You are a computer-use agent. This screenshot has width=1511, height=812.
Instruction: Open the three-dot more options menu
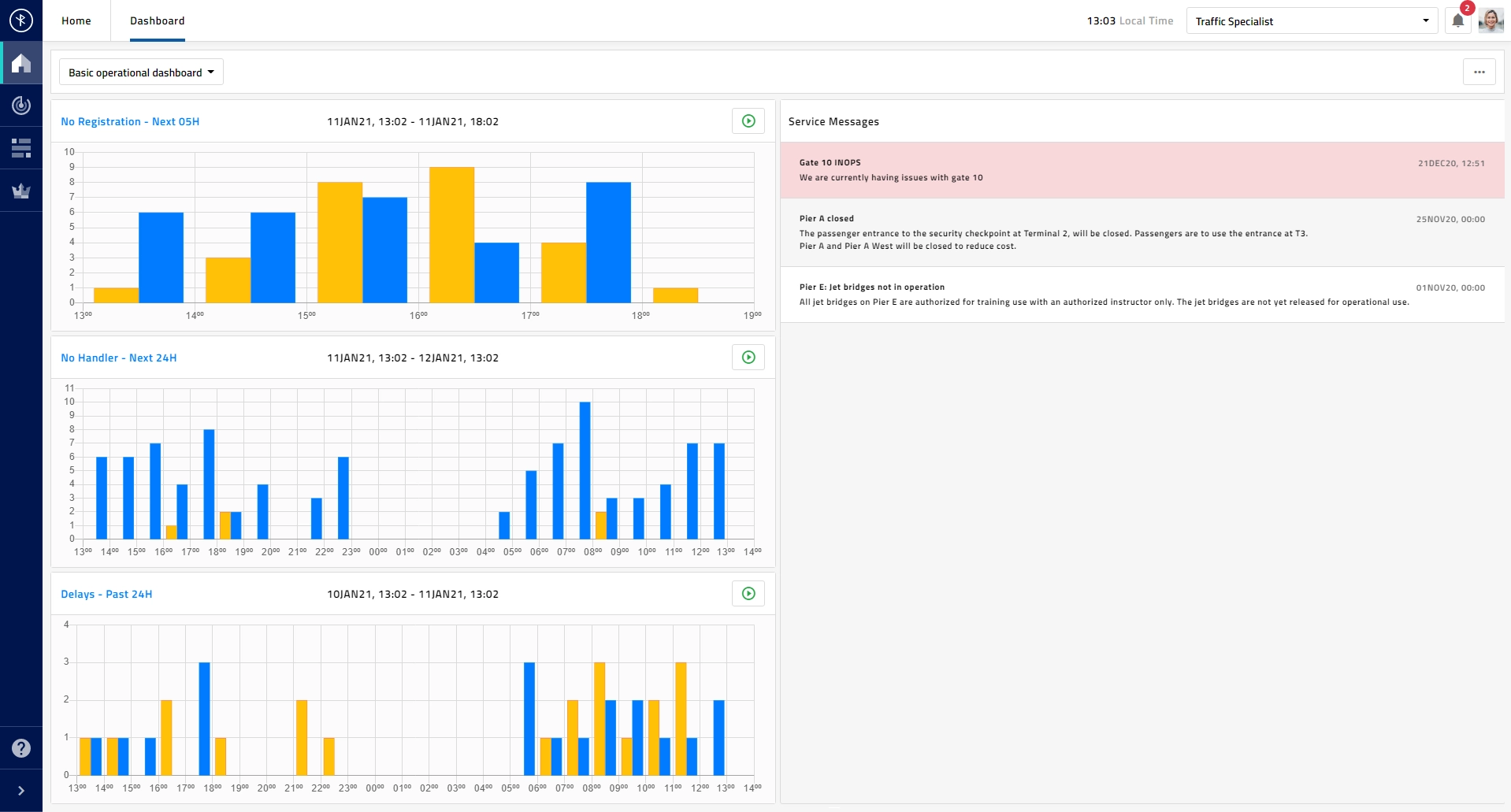1479,72
